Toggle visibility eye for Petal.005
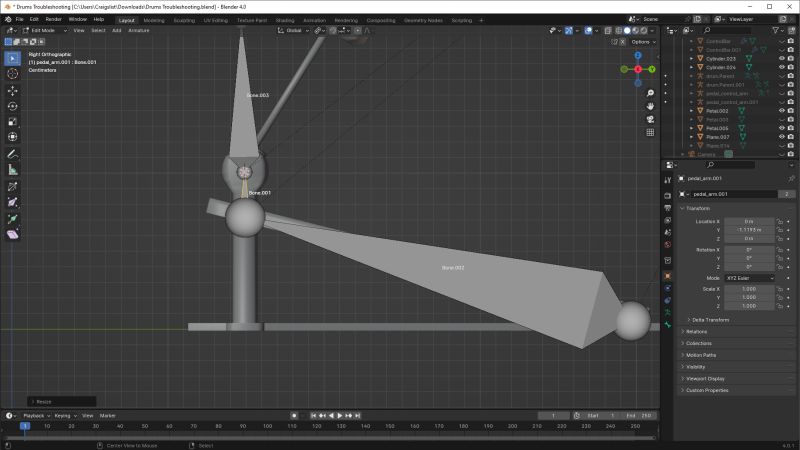The height and width of the screenshot is (450, 800). [x=782, y=128]
